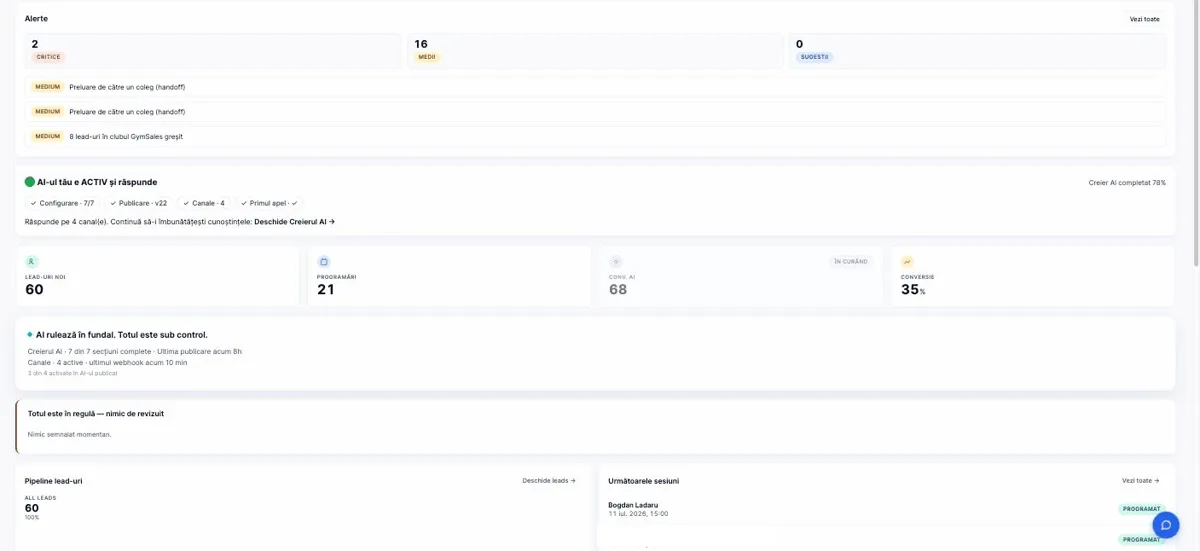
Task: Click Totul este în regulă review heading
Action: click(96, 413)
